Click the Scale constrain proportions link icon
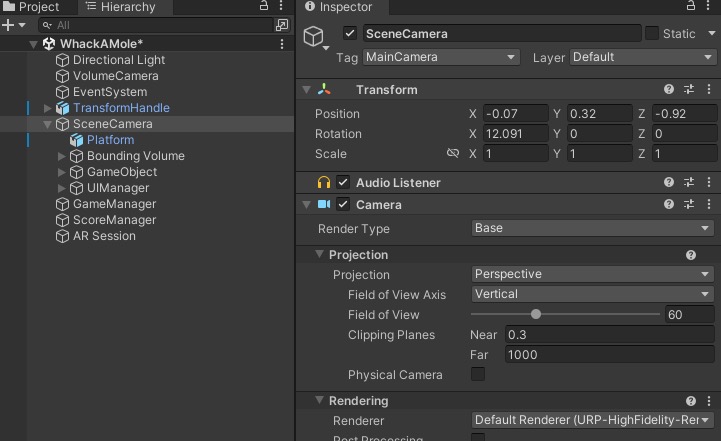This screenshot has width=721, height=441. pyautogui.click(x=453, y=154)
